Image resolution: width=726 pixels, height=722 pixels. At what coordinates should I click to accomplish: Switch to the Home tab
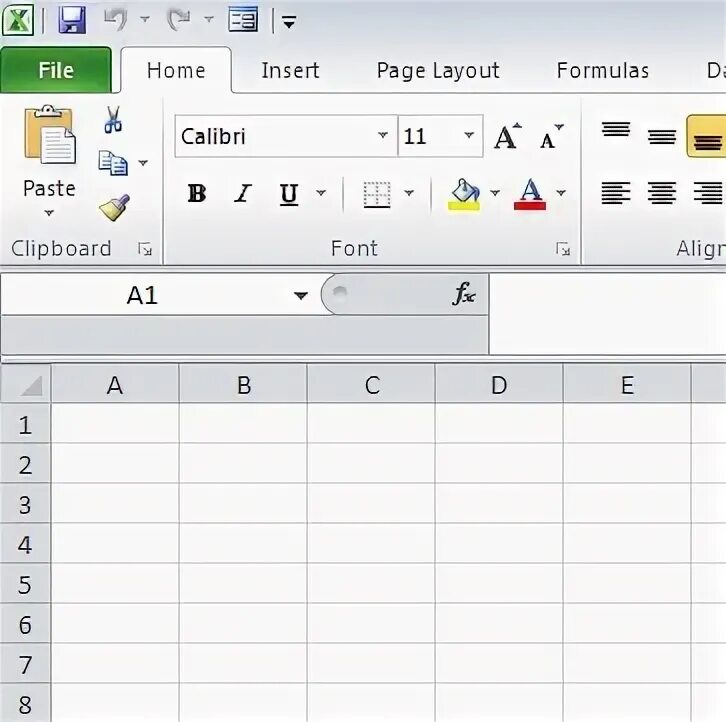[176, 70]
